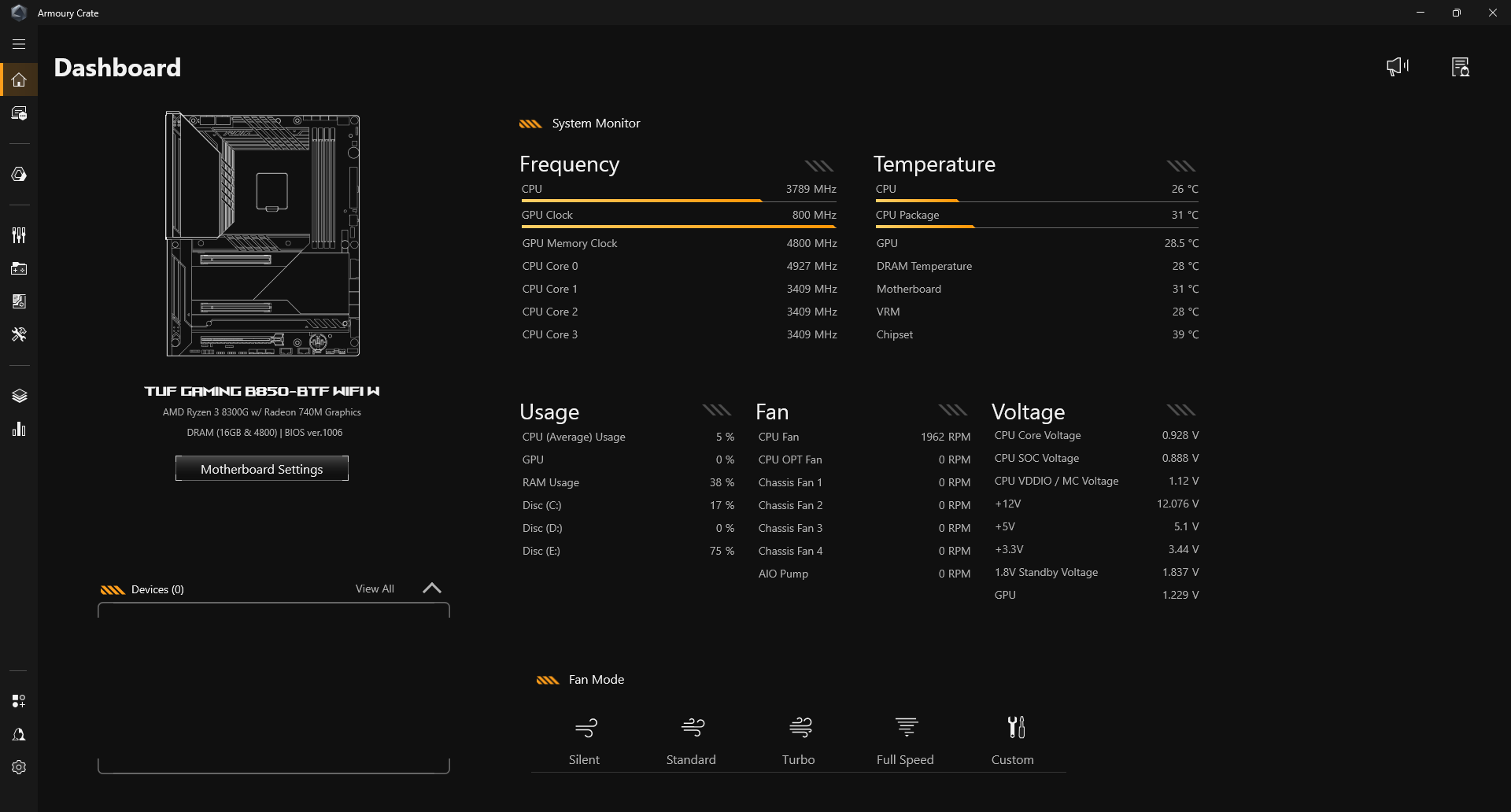Open user center notification sidebar icon
This screenshot has height=812, width=1511.
pyautogui.click(x=19, y=734)
